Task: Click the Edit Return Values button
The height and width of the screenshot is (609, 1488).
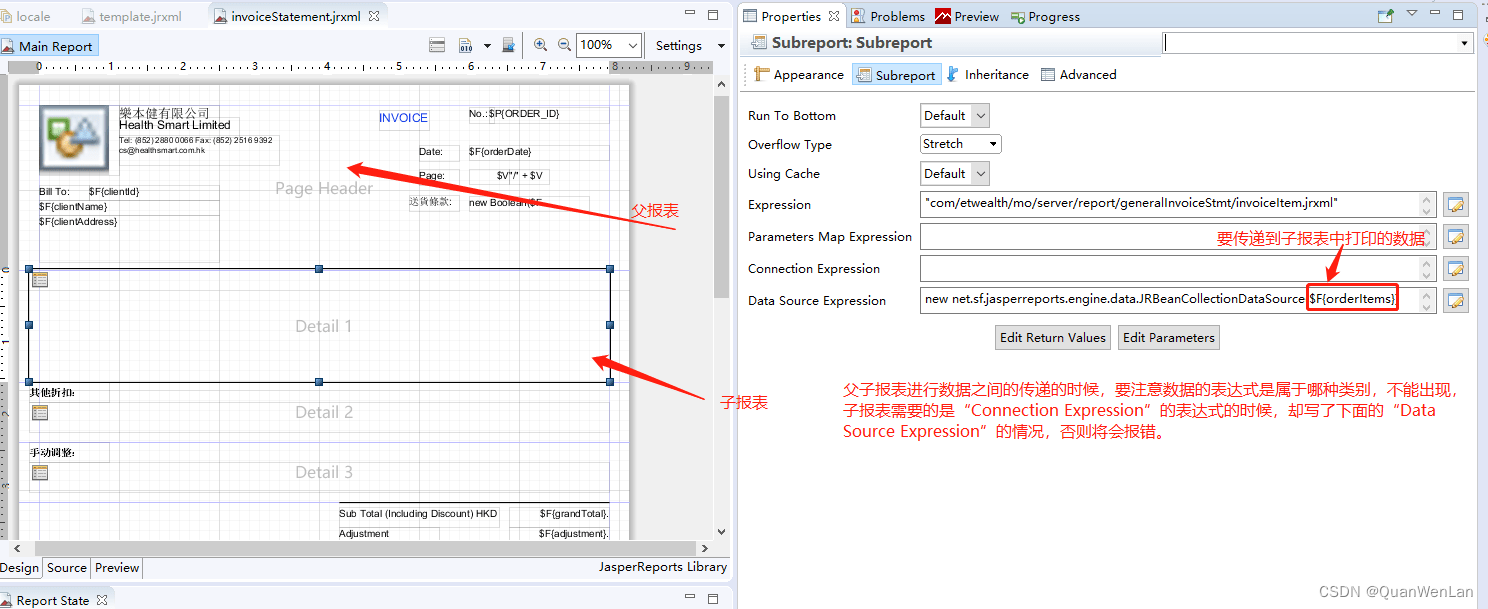Action: click(1052, 337)
